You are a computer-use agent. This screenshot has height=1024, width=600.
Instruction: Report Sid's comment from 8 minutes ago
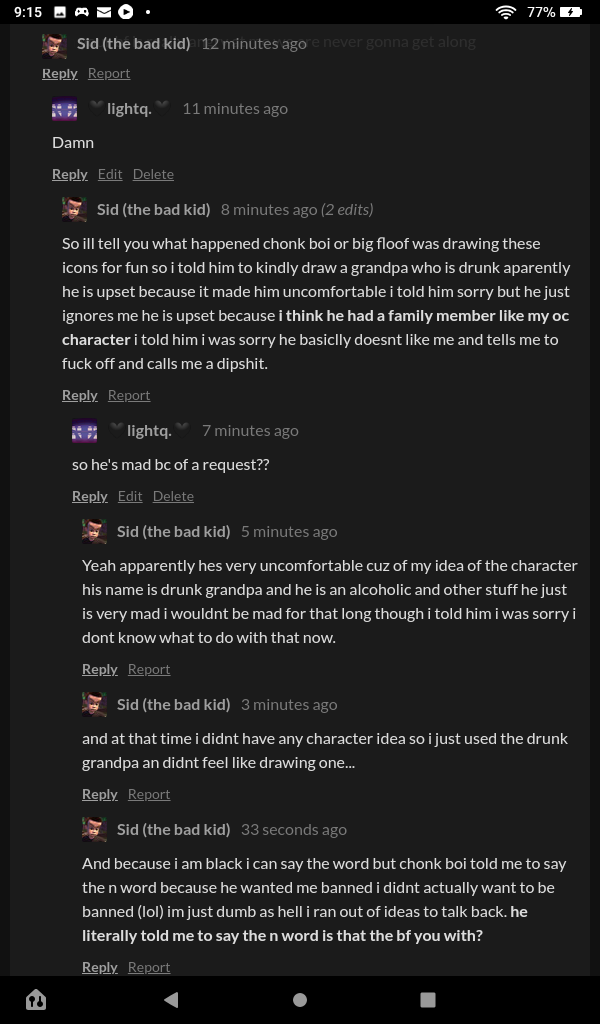[x=129, y=395]
